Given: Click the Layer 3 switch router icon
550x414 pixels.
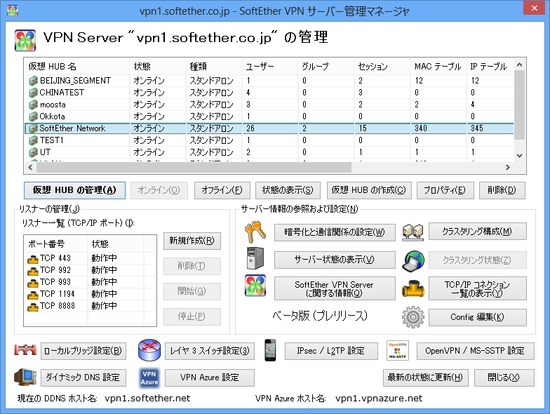Looking at the screenshot, I should coord(149,350).
